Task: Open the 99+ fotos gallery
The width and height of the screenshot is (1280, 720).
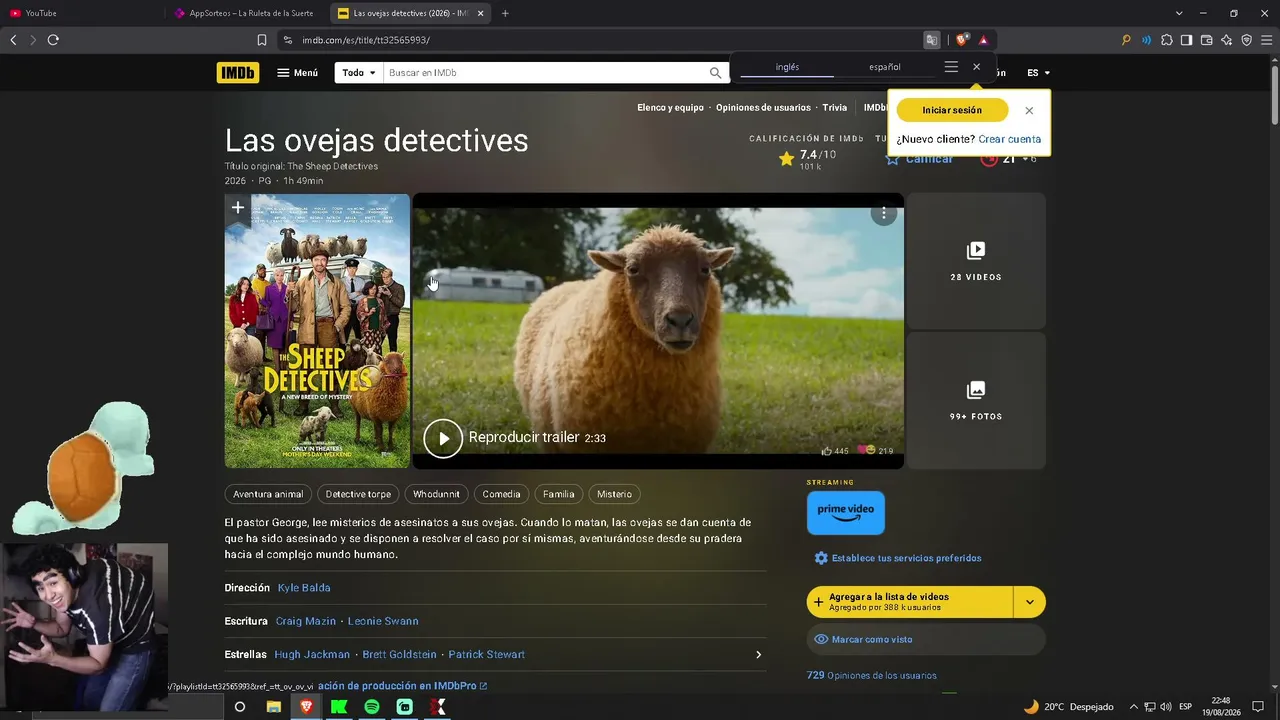Action: 976,400
